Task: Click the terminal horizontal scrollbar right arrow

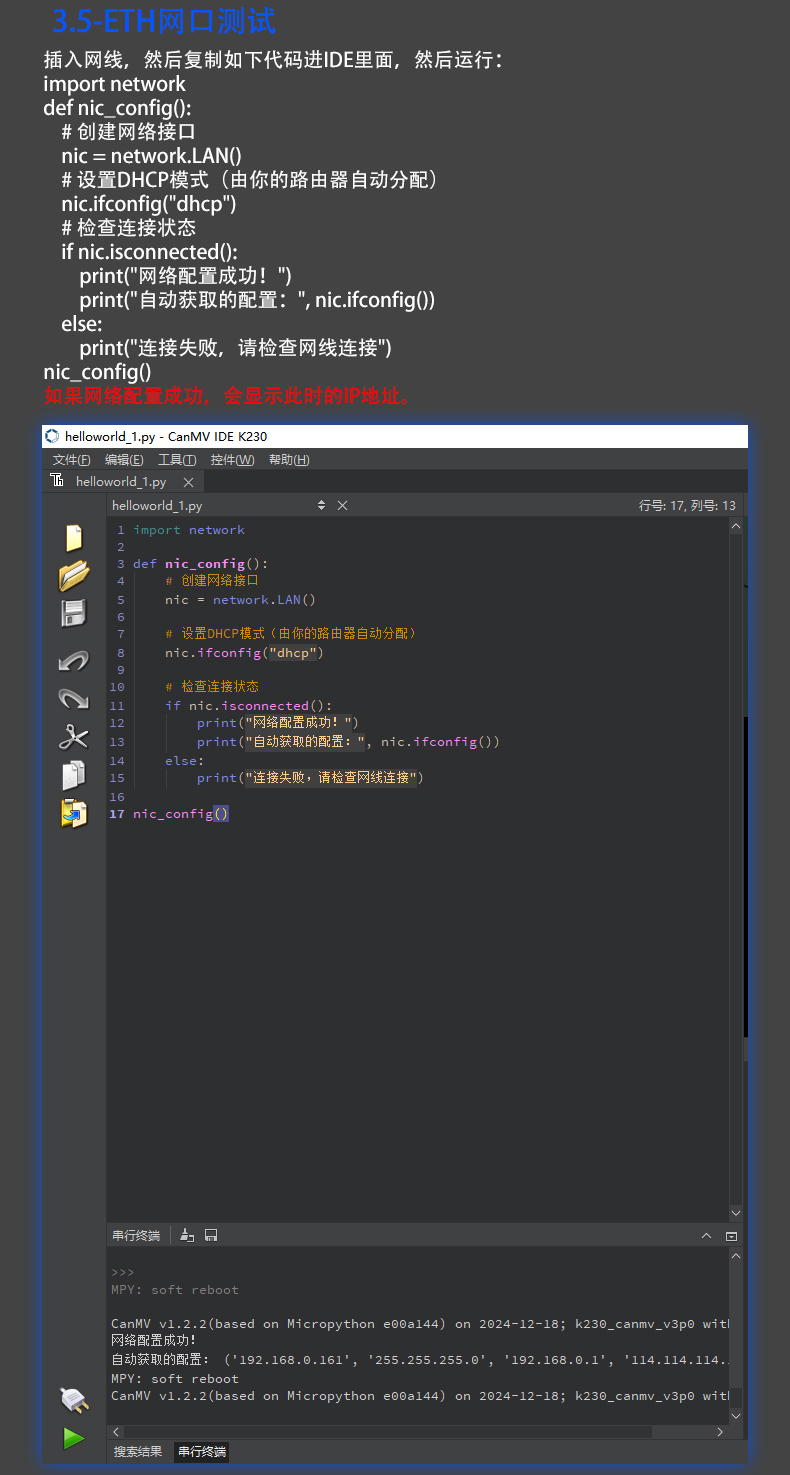Action: (720, 1432)
